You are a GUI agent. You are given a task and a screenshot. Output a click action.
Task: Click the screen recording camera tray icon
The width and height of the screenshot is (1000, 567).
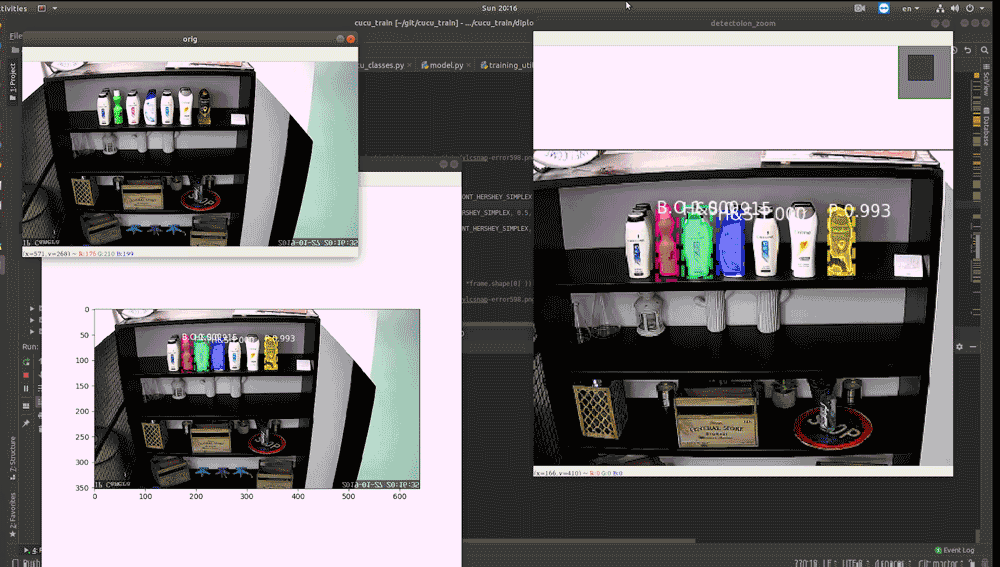click(860, 8)
